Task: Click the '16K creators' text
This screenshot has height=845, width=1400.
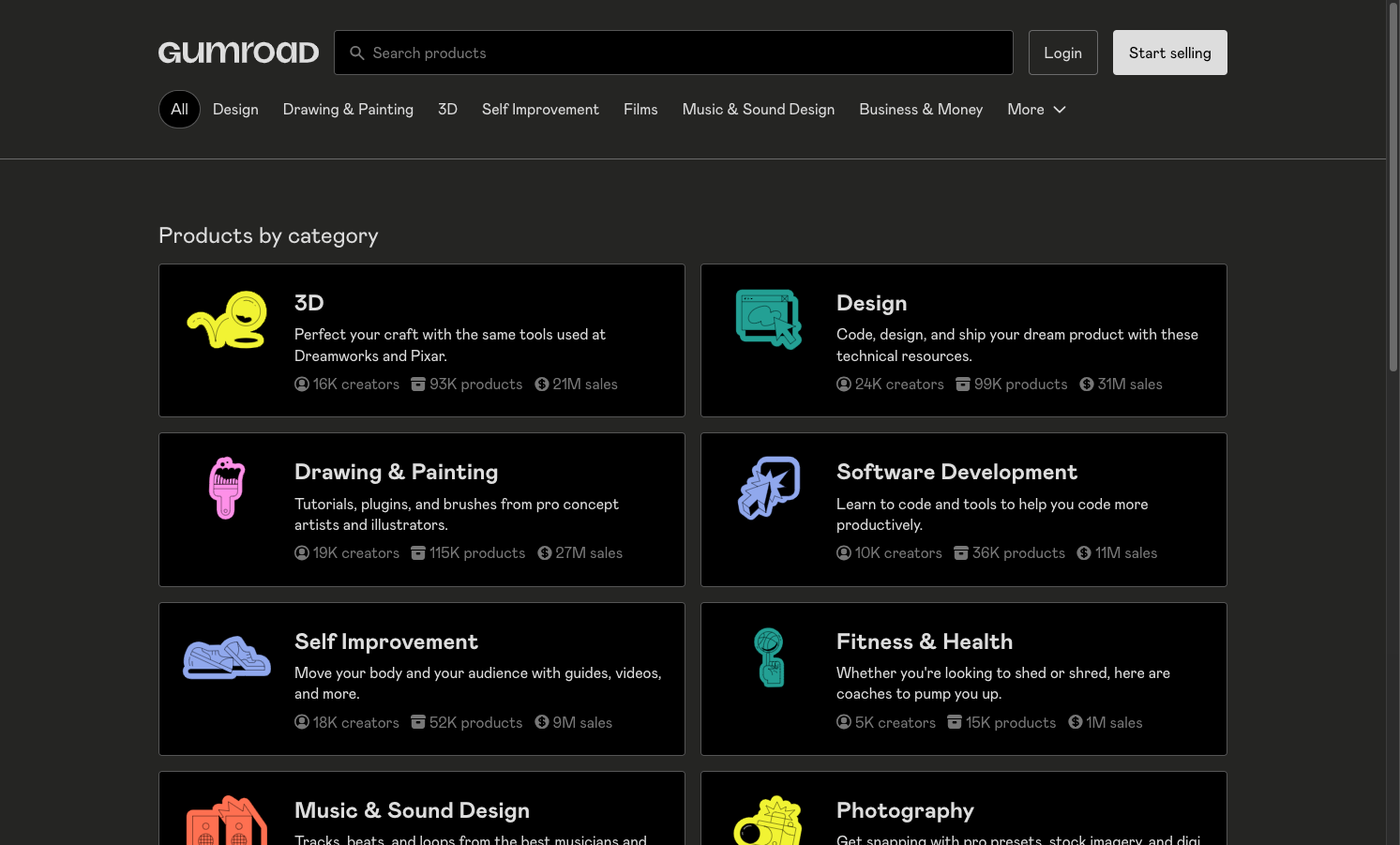Action: pos(356,385)
